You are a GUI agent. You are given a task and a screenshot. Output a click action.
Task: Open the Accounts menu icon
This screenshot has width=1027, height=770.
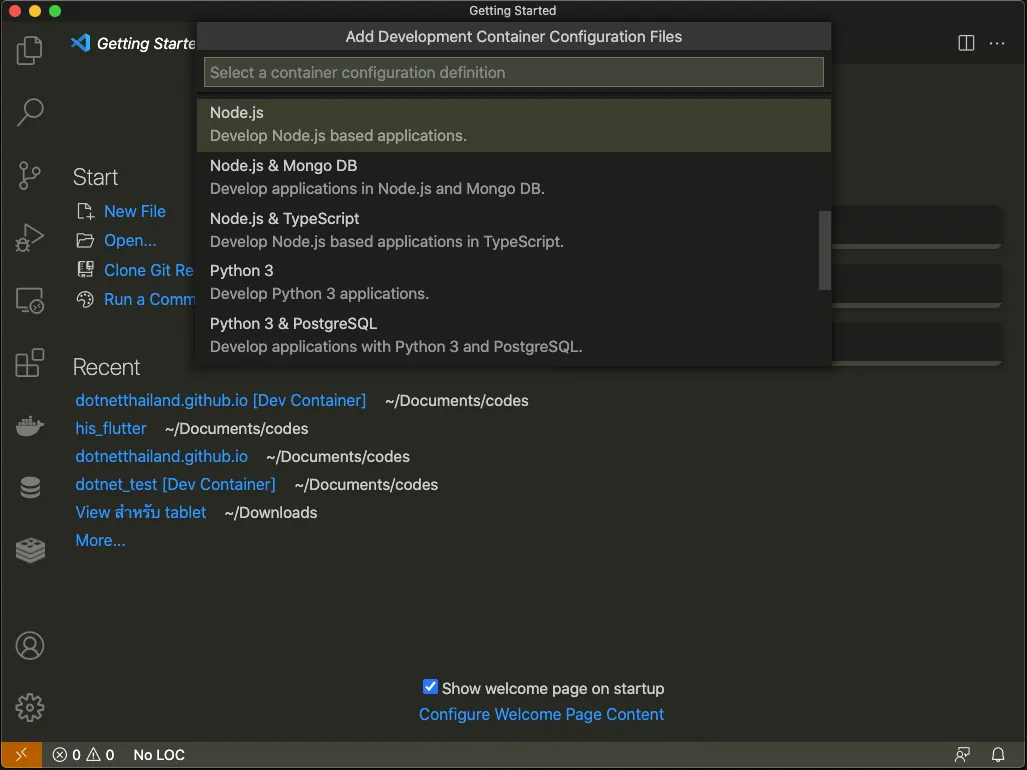click(x=29, y=646)
